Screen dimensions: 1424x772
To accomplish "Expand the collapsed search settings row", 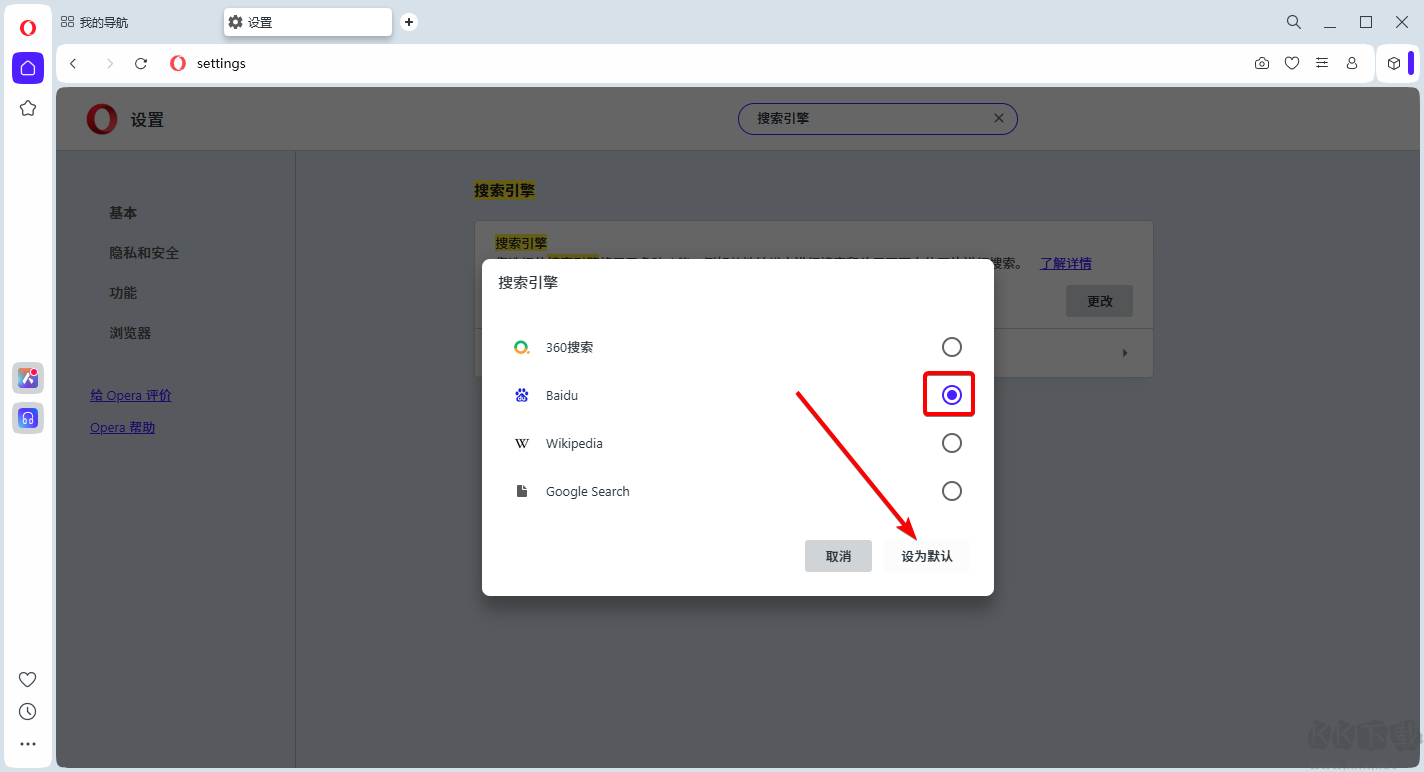I will click(1124, 352).
